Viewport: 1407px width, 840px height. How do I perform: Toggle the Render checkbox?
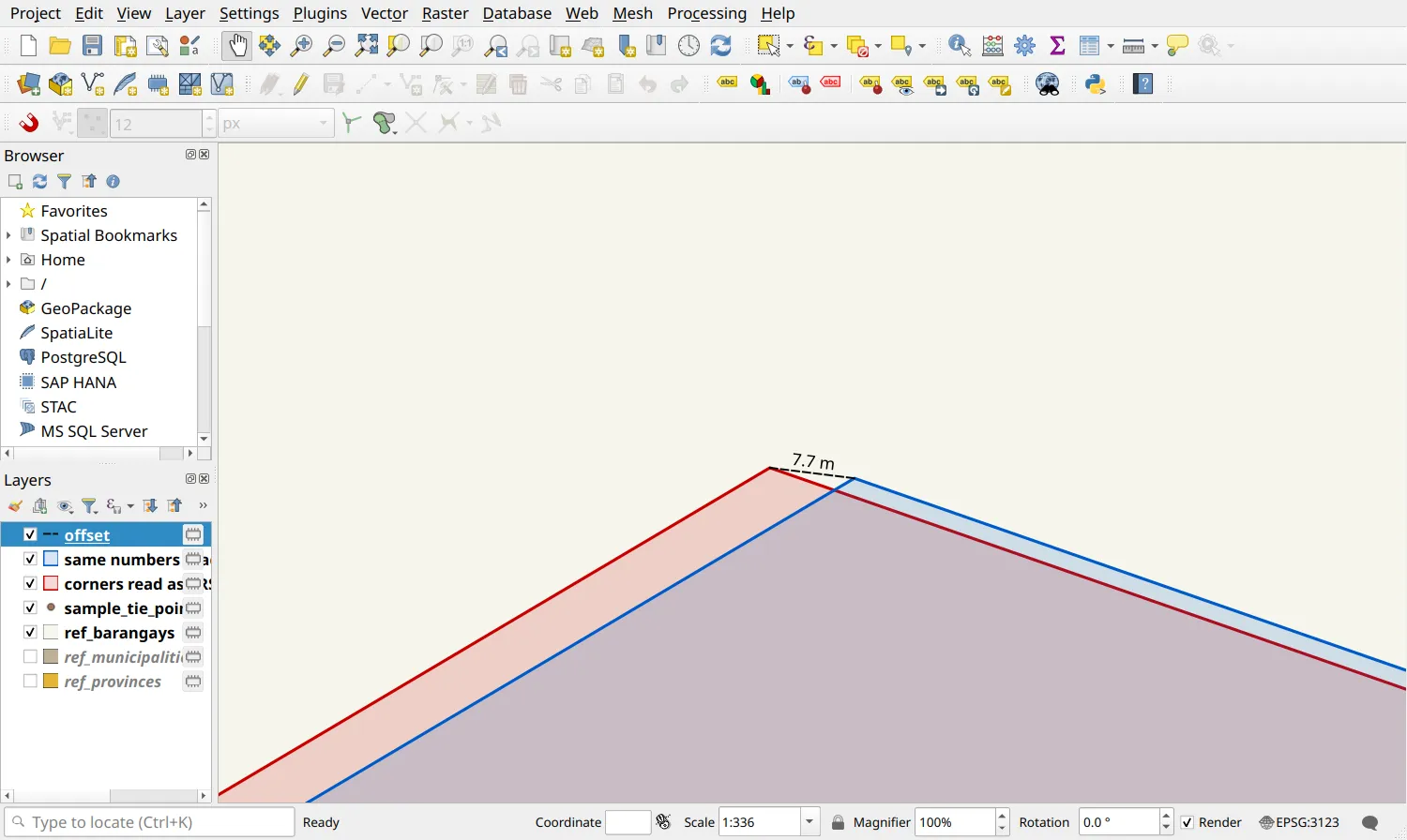(1188, 822)
